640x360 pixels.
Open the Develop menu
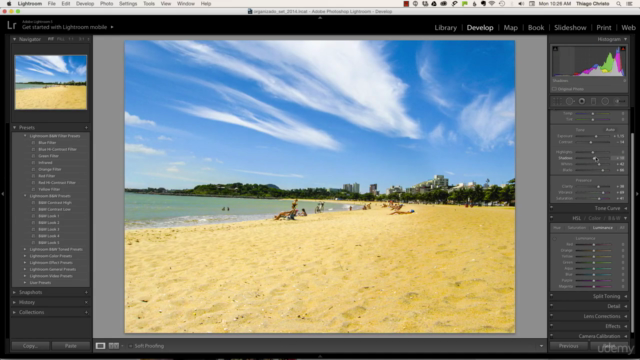point(85,4)
